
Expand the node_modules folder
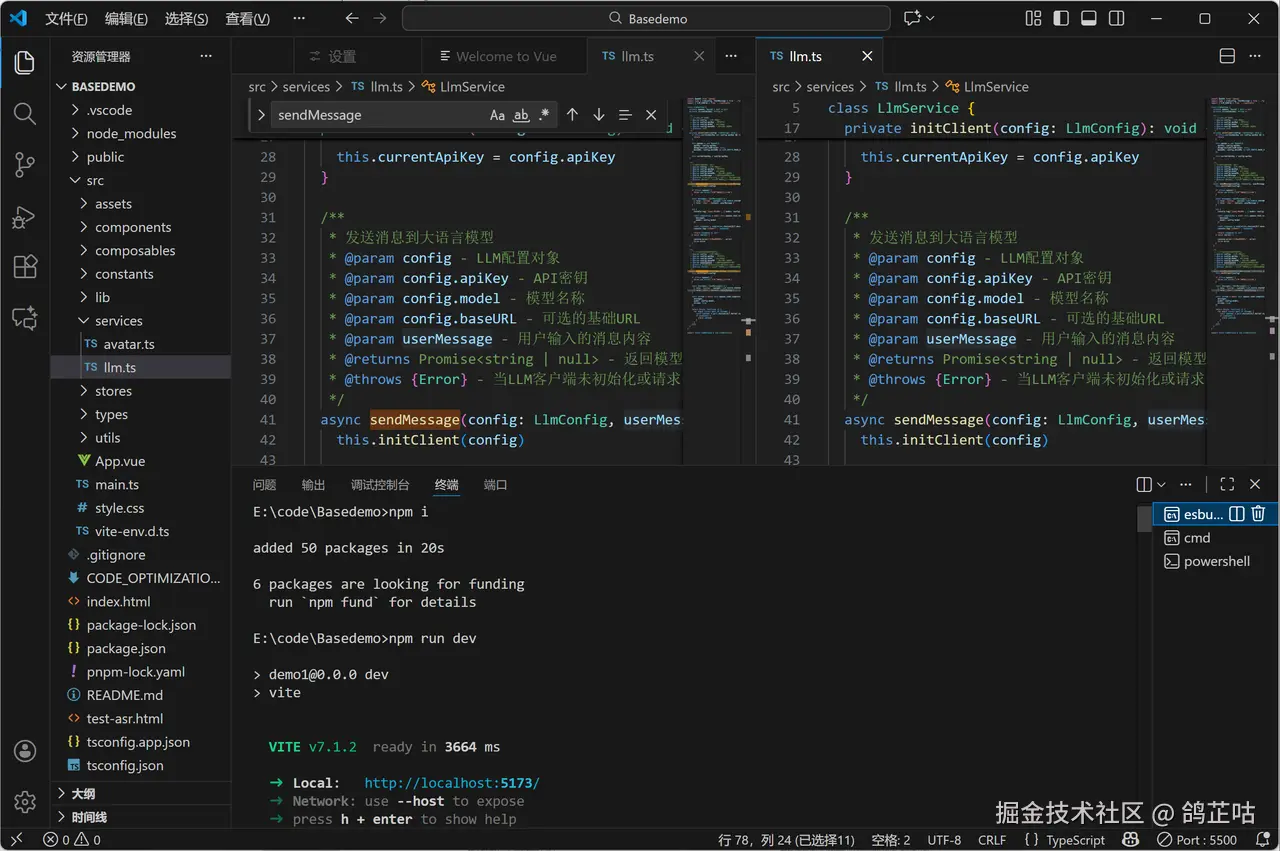[x=130, y=134]
